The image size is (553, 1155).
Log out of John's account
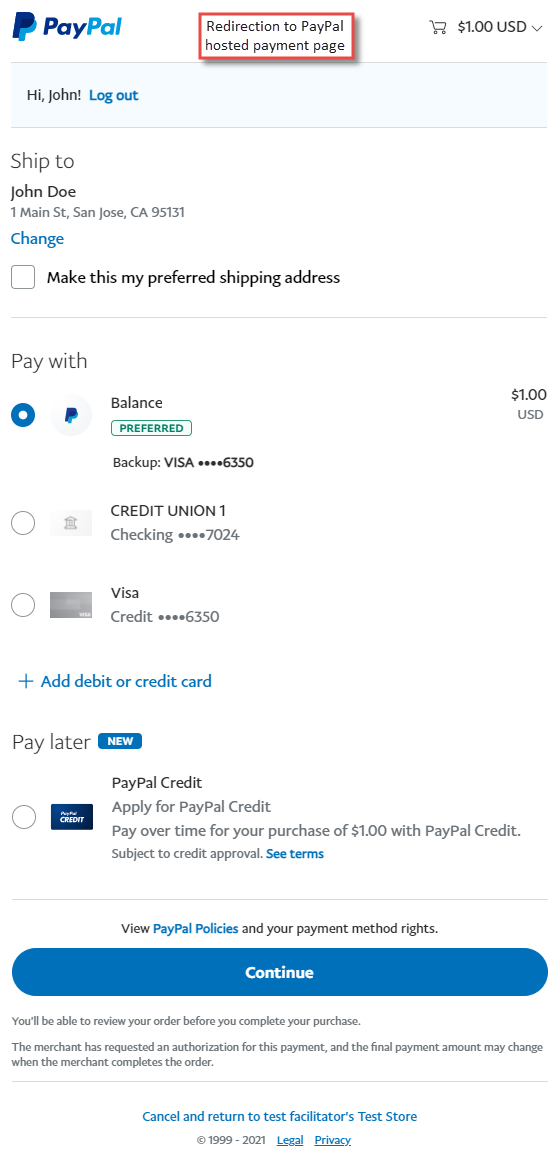pos(113,95)
